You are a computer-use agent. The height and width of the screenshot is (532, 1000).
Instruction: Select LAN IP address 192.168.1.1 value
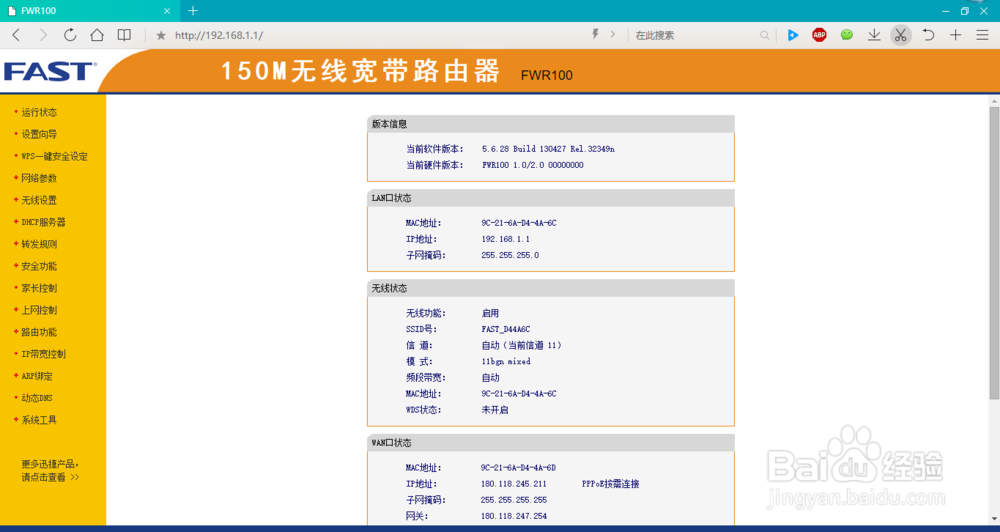505,239
